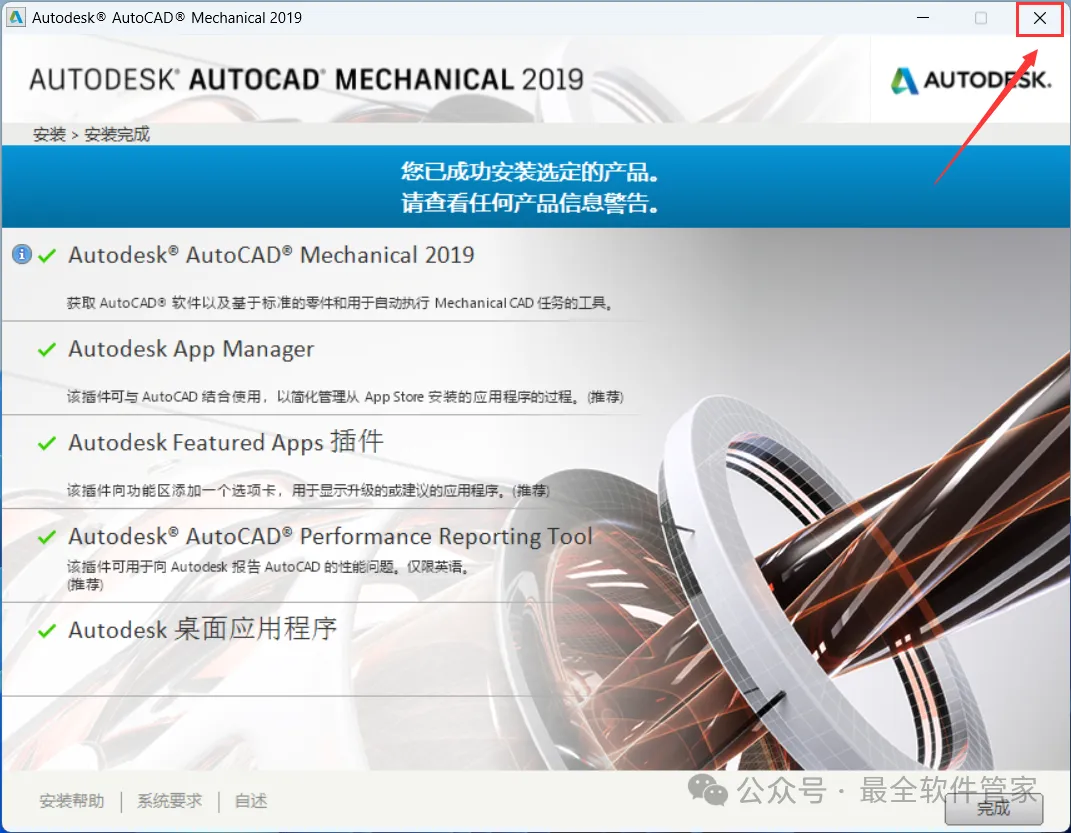1071x833 pixels.
Task: Click the Performance Reporting description 仅限英语
Action: click(268, 575)
